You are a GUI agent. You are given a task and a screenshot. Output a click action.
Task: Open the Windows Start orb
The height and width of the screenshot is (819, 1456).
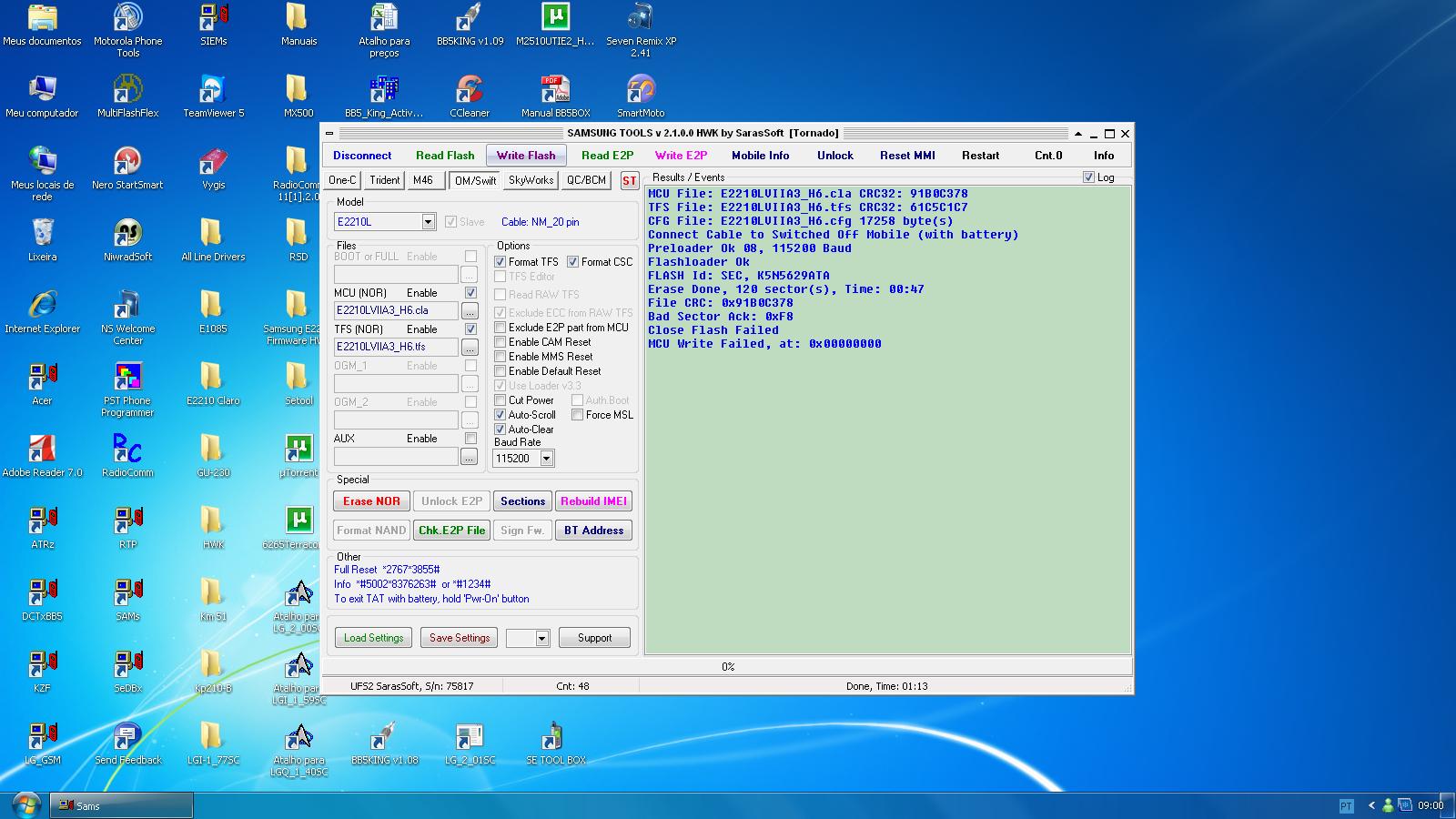(25, 805)
